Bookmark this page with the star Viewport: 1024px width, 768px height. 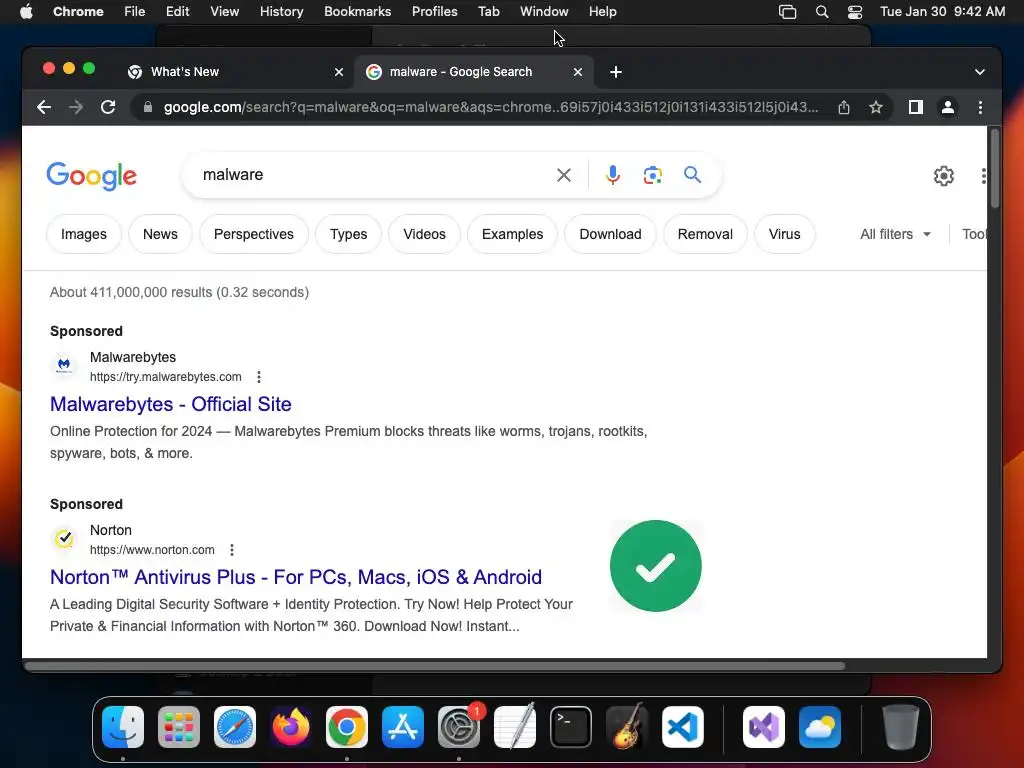[x=876, y=107]
